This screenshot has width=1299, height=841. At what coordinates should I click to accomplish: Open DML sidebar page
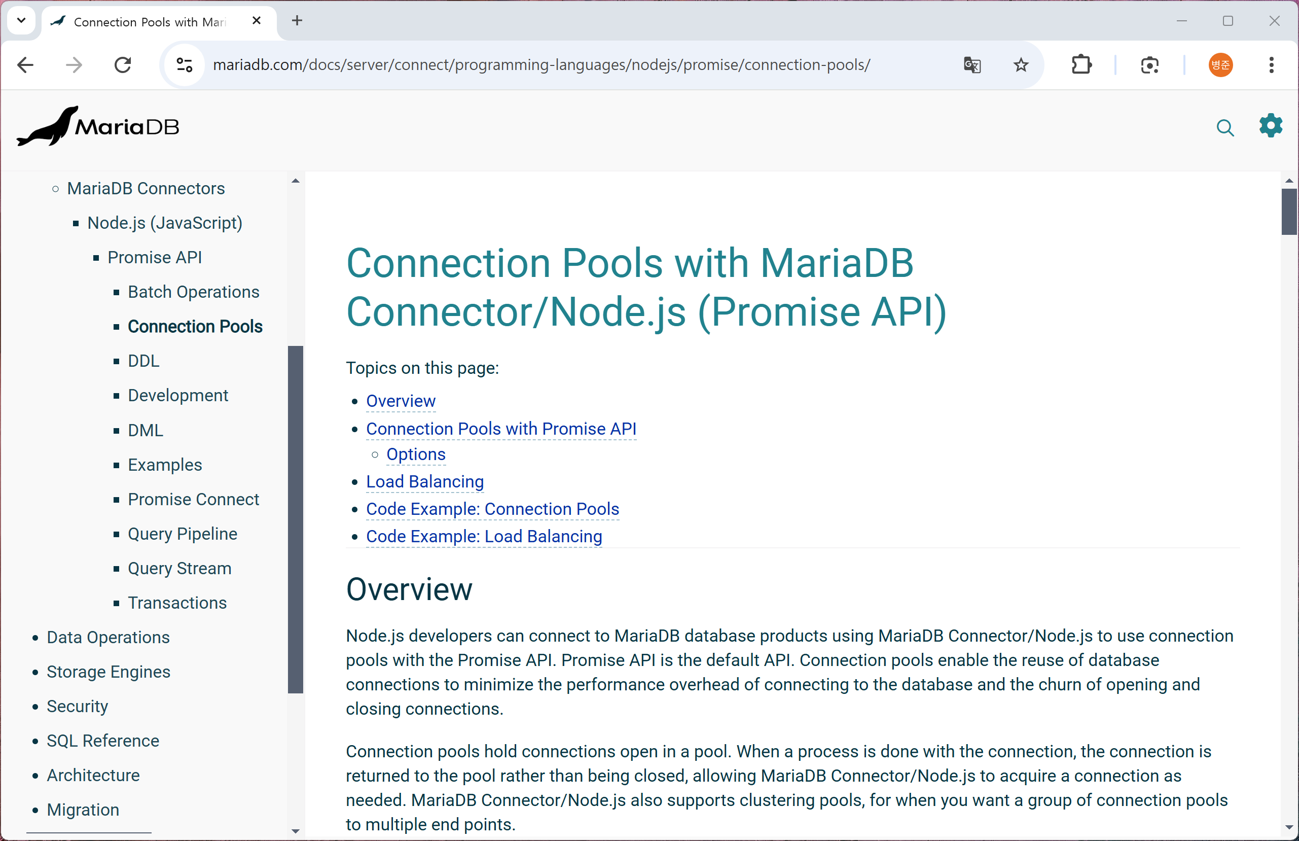tap(145, 430)
